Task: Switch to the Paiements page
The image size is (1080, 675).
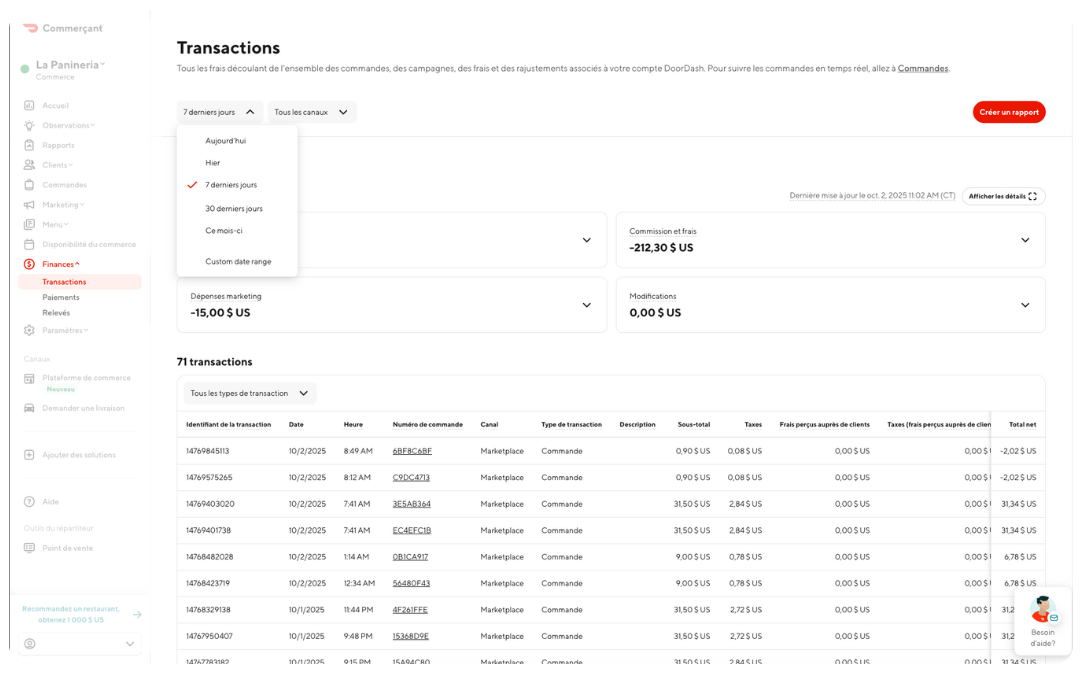Action: [x=62, y=296]
